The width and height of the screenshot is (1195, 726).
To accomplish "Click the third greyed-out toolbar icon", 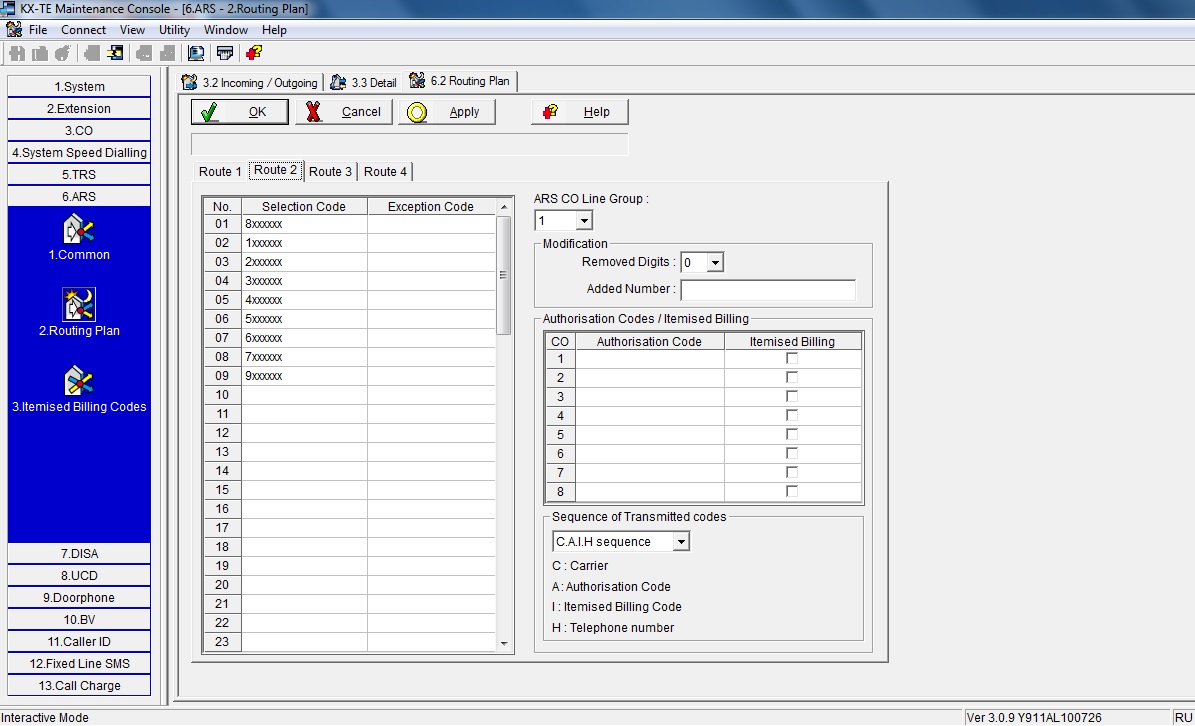I will click(x=62, y=53).
